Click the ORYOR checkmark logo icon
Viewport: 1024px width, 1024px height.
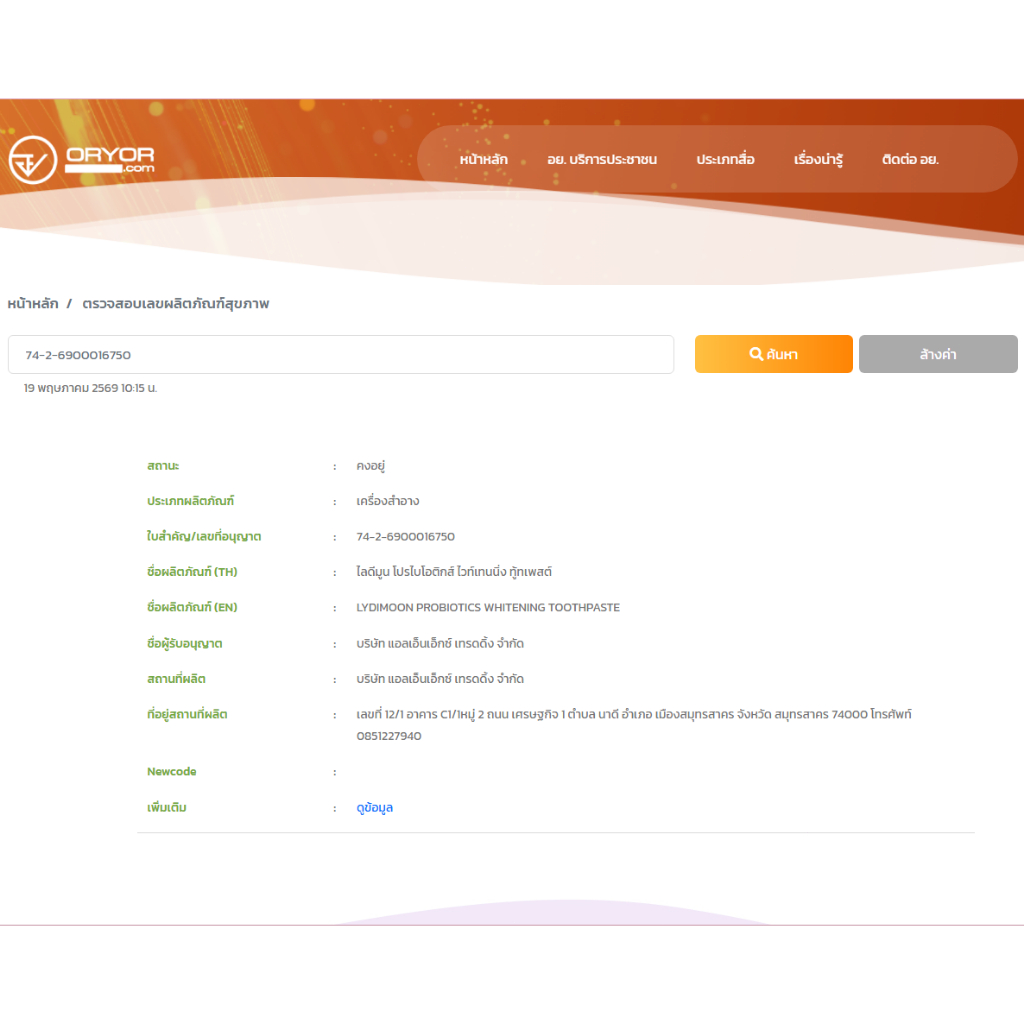pos(33,160)
